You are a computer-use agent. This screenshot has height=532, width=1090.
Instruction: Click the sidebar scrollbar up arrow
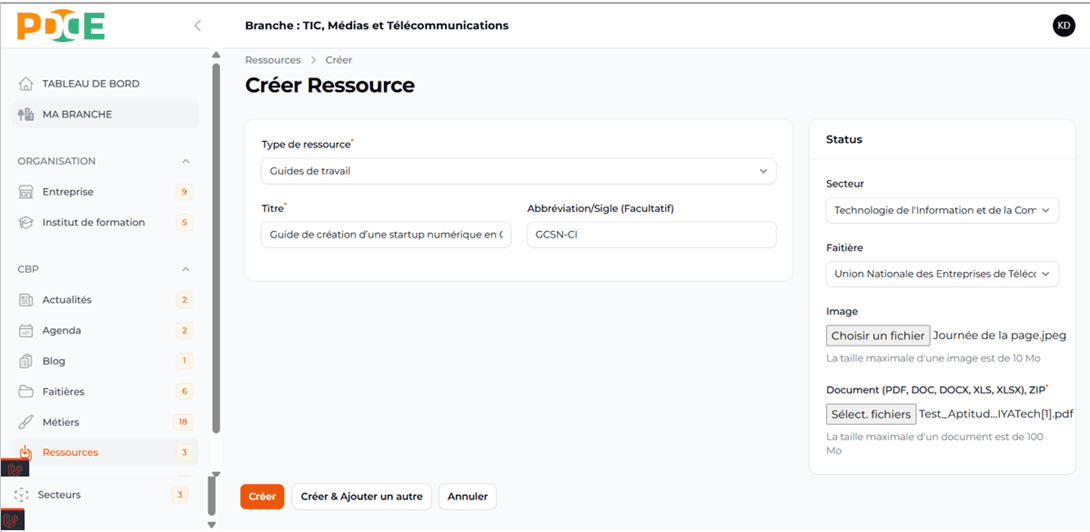tap(215, 55)
